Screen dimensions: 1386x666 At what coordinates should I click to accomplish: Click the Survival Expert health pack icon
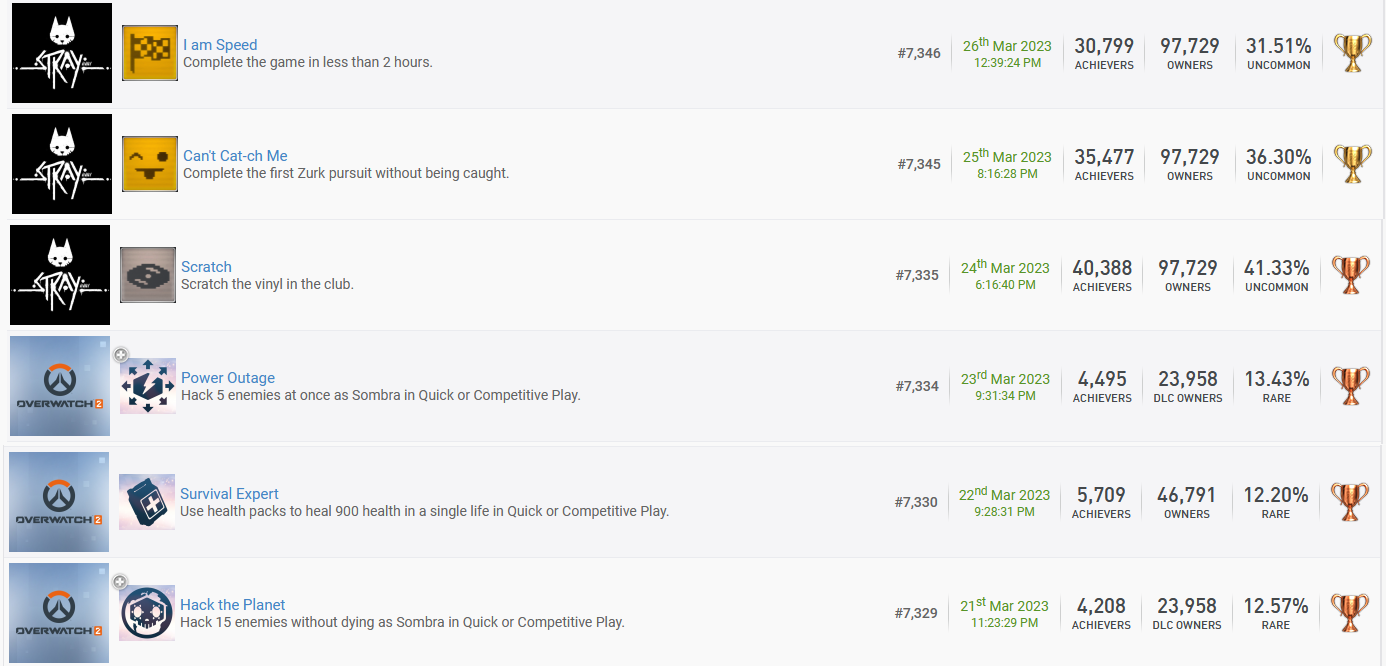pos(147,502)
